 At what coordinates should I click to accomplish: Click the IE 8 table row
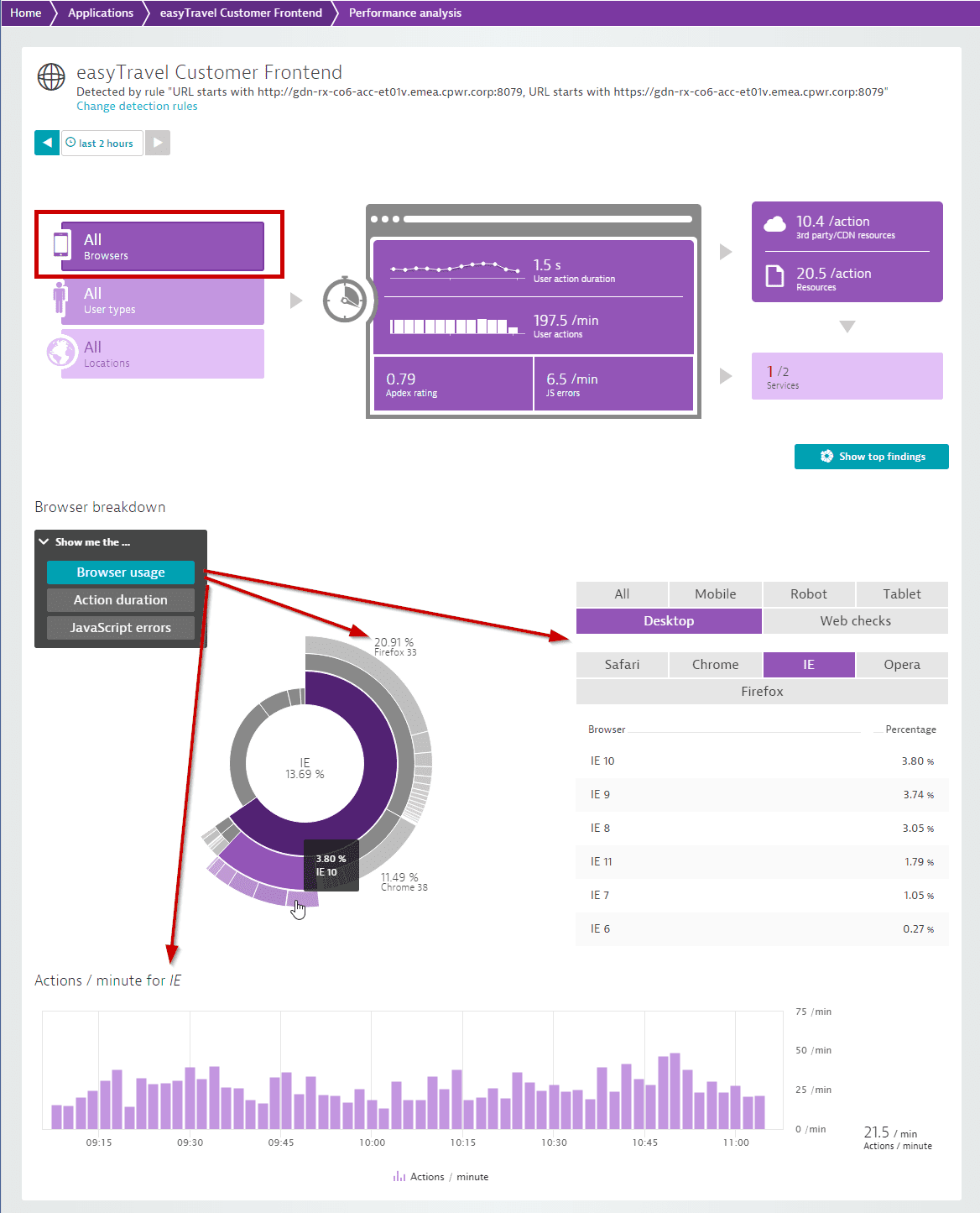[762, 829]
